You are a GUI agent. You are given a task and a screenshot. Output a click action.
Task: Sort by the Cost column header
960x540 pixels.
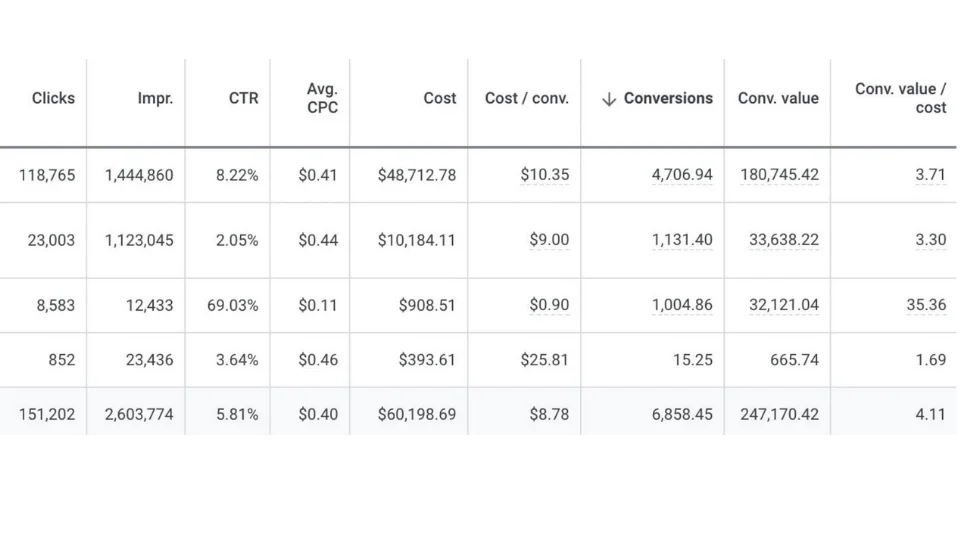[440, 98]
